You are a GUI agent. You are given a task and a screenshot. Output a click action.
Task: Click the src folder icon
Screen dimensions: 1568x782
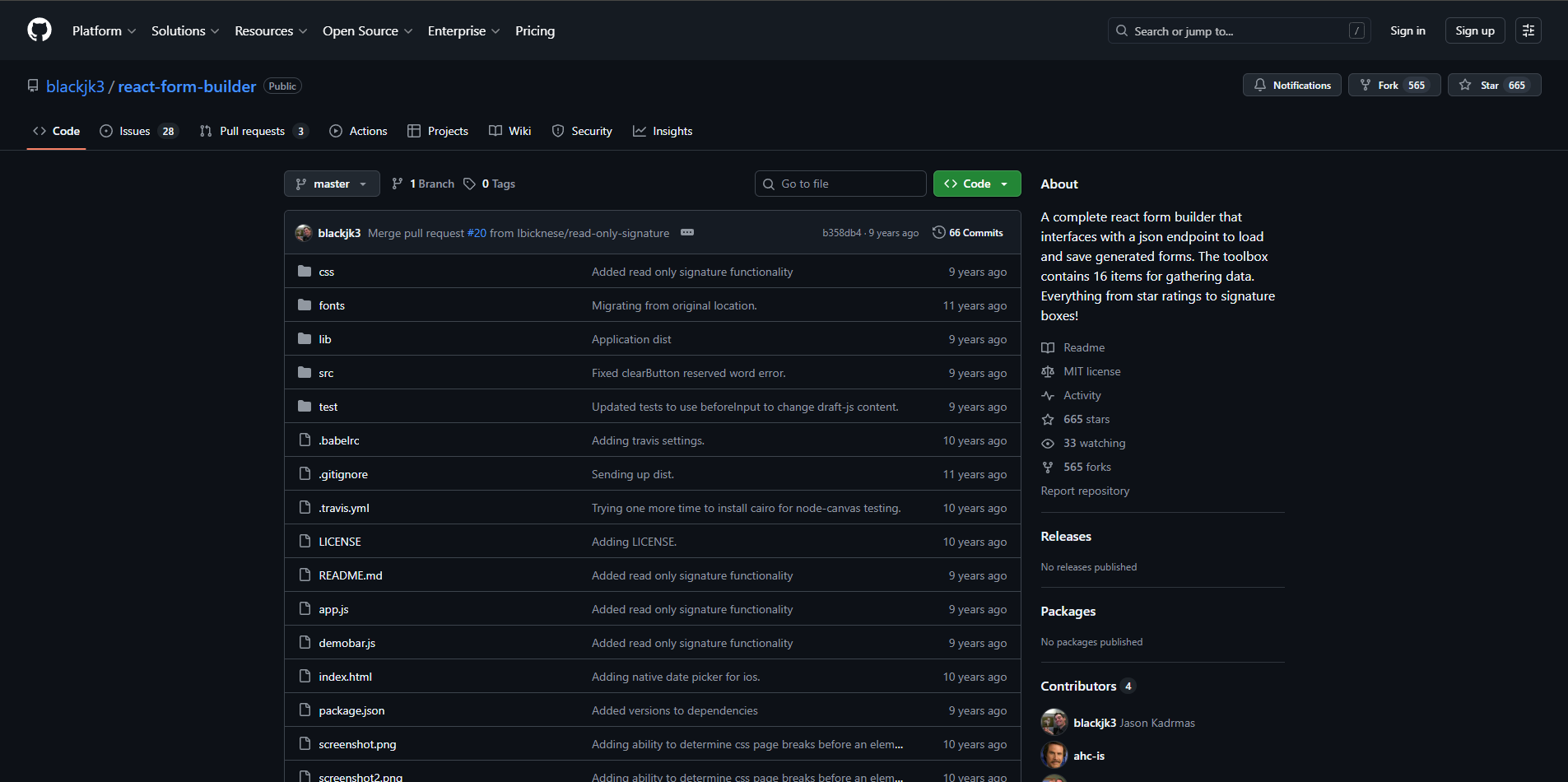click(305, 373)
